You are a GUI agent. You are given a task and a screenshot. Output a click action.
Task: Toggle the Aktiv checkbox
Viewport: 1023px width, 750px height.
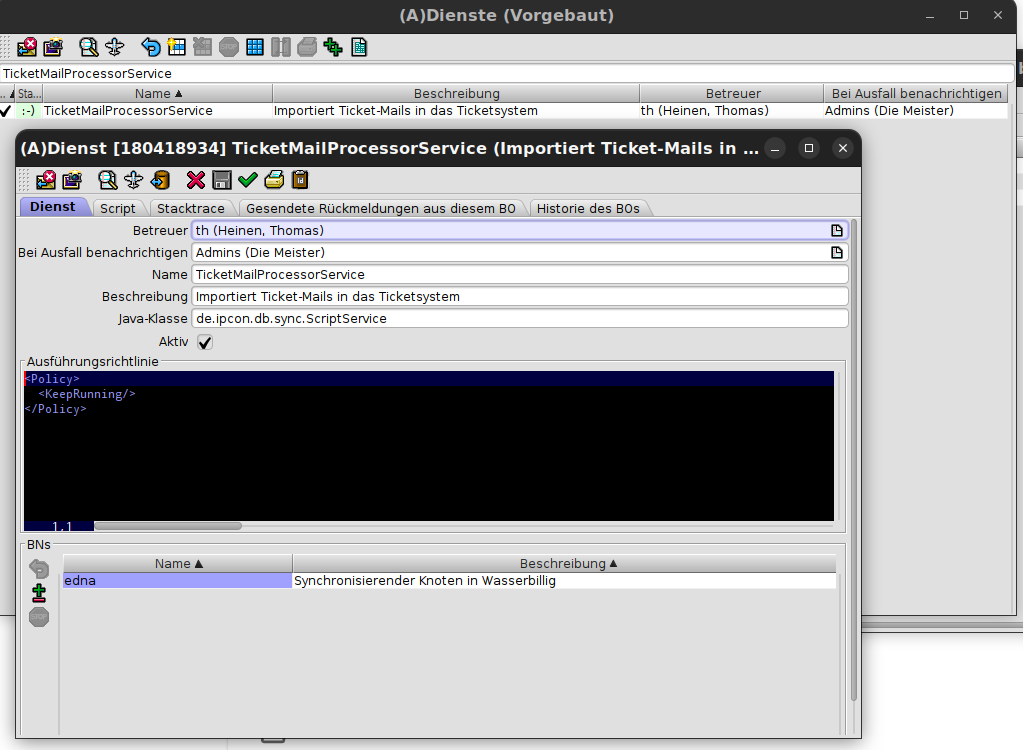coord(204,341)
